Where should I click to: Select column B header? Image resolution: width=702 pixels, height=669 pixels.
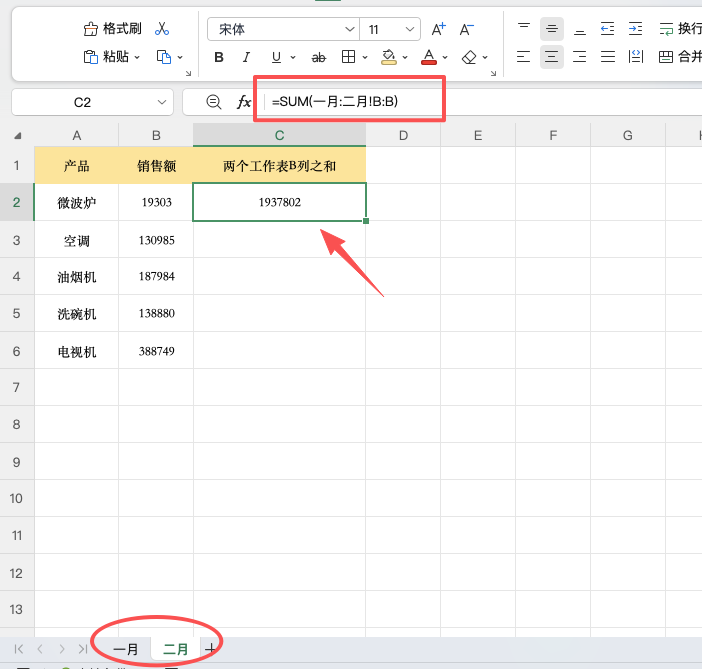[x=156, y=135]
